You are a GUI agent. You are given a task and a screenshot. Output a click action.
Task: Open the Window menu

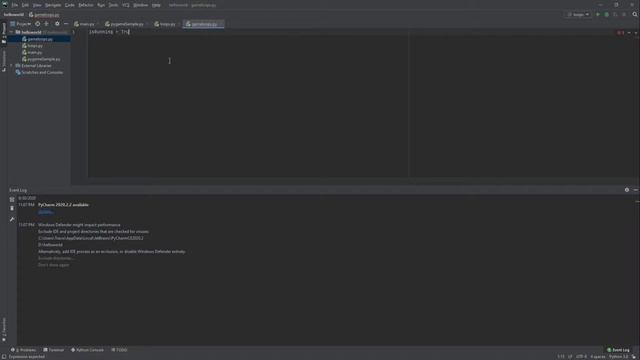tap(141, 5)
